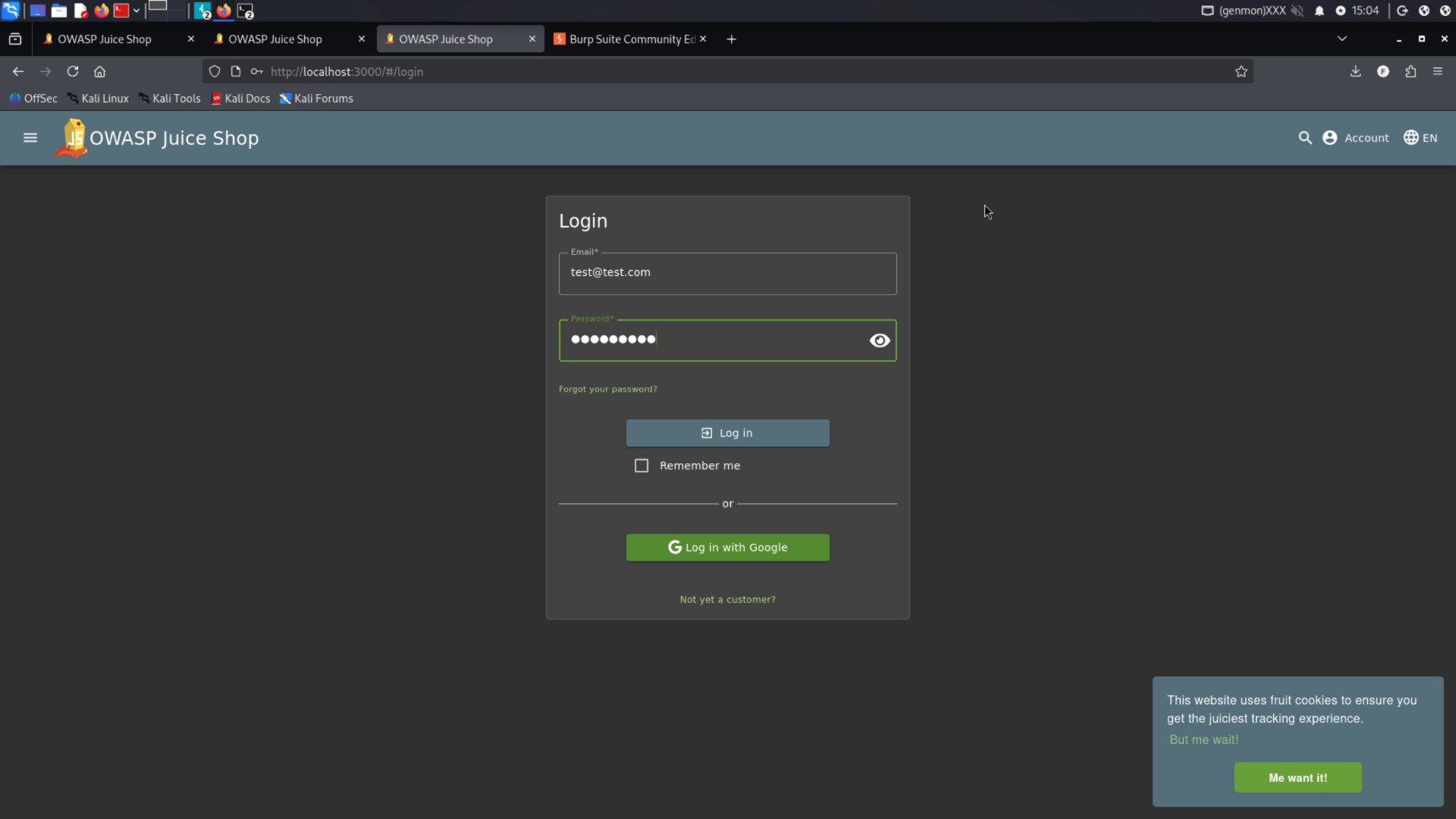This screenshot has width=1456, height=819.
Task: Open the Juice Shop search
Action: click(1305, 138)
